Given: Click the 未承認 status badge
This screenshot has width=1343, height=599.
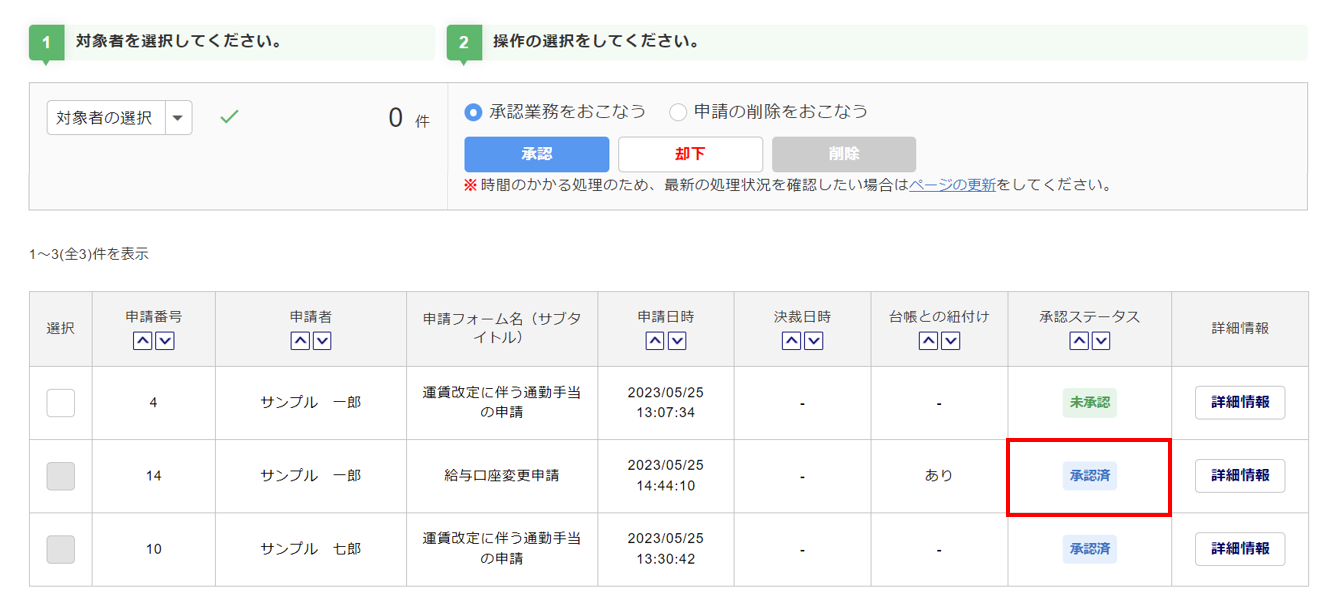Looking at the screenshot, I should tap(1089, 403).
